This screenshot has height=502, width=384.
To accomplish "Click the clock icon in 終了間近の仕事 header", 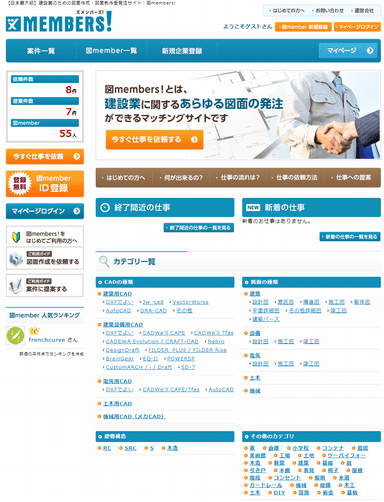I will [105, 208].
